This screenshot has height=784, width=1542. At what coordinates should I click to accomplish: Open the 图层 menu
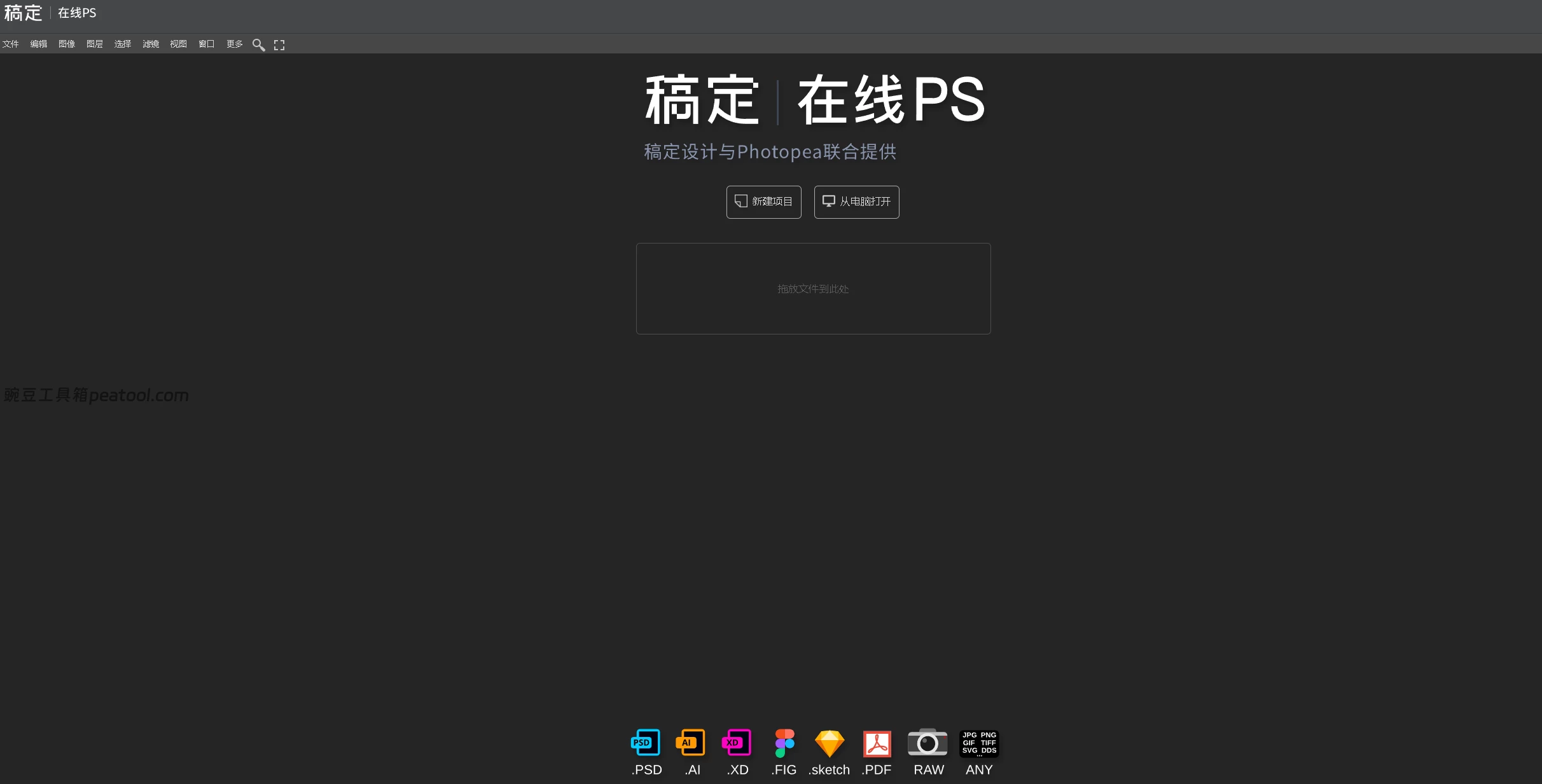[95, 44]
